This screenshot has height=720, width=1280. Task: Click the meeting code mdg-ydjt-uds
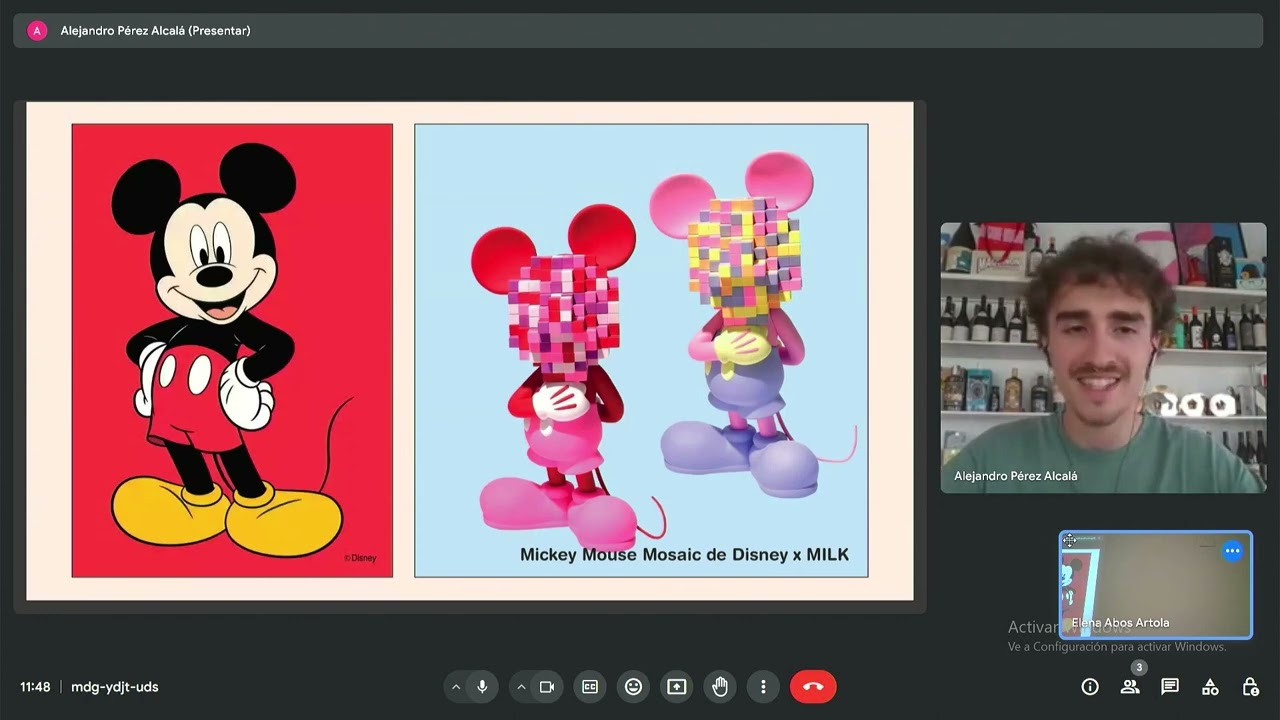(115, 687)
